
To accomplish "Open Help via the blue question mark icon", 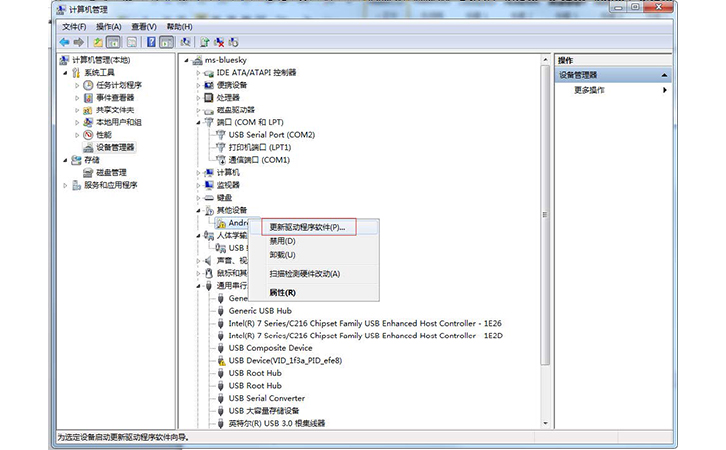I will pos(151,43).
